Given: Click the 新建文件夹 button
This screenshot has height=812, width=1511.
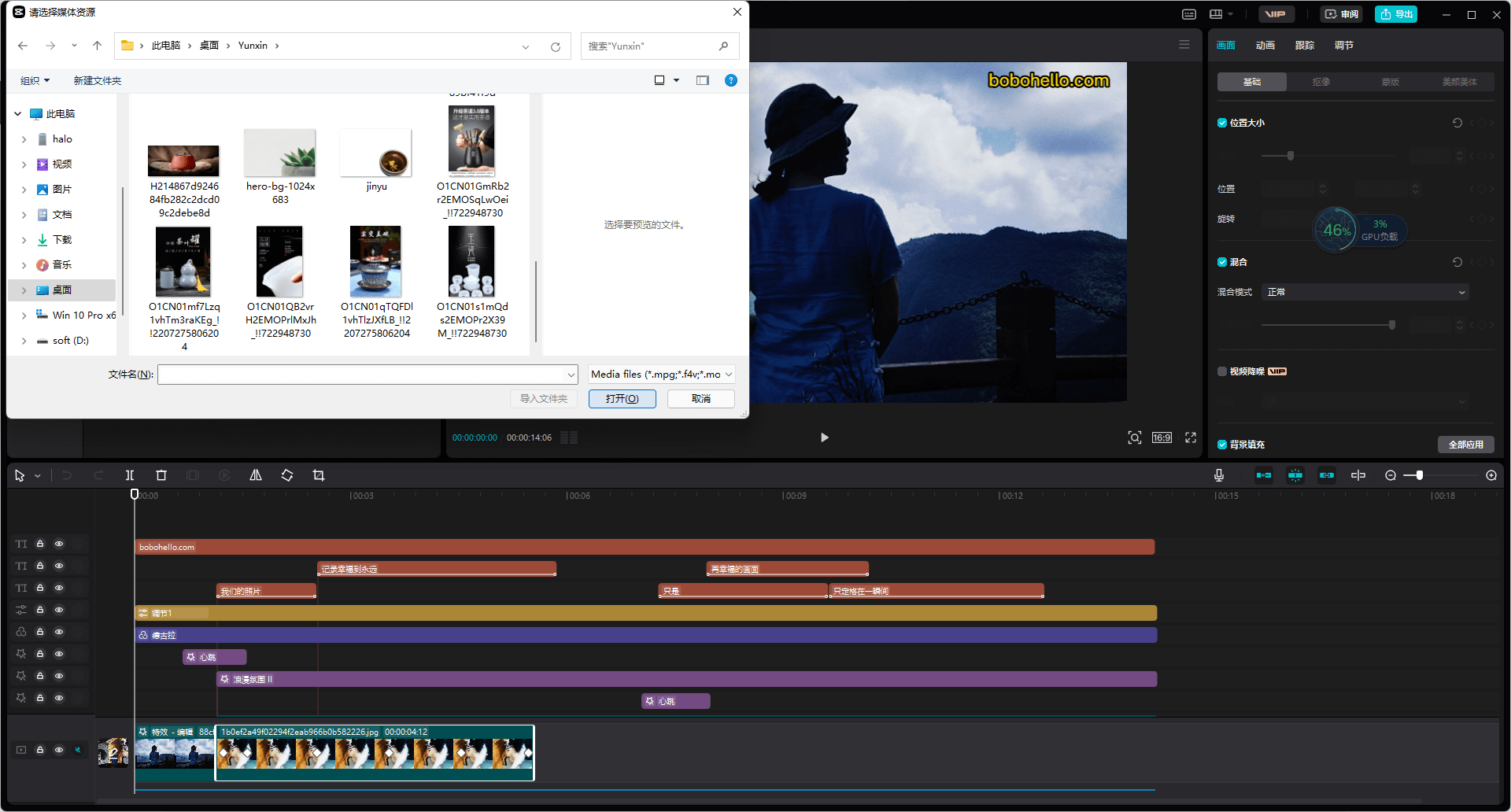Looking at the screenshot, I should tap(98, 80).
